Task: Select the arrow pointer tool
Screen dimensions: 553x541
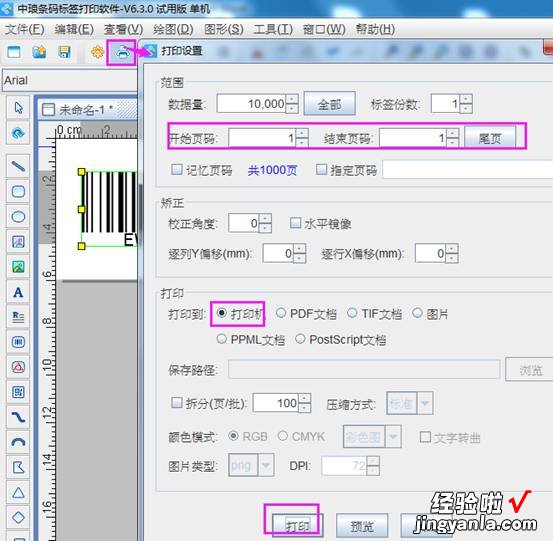Action: click(x=18, y=108)
